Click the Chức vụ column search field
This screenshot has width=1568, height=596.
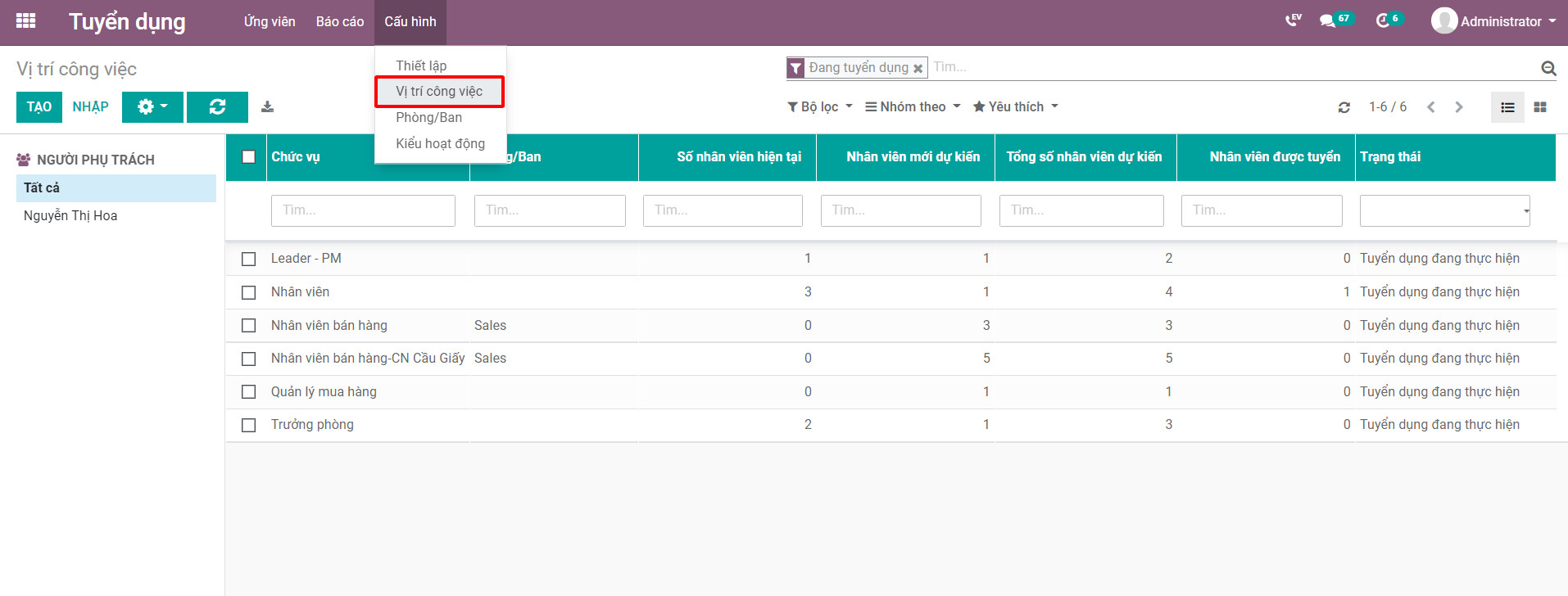coord(362,210)
